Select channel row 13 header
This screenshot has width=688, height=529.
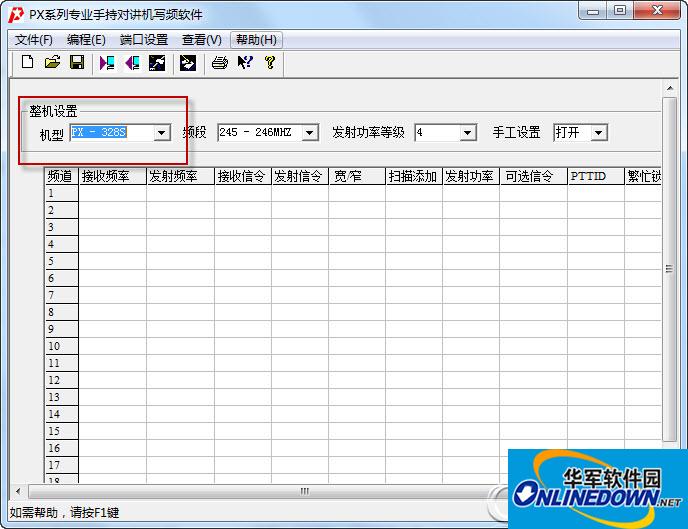tap(62, 397)
